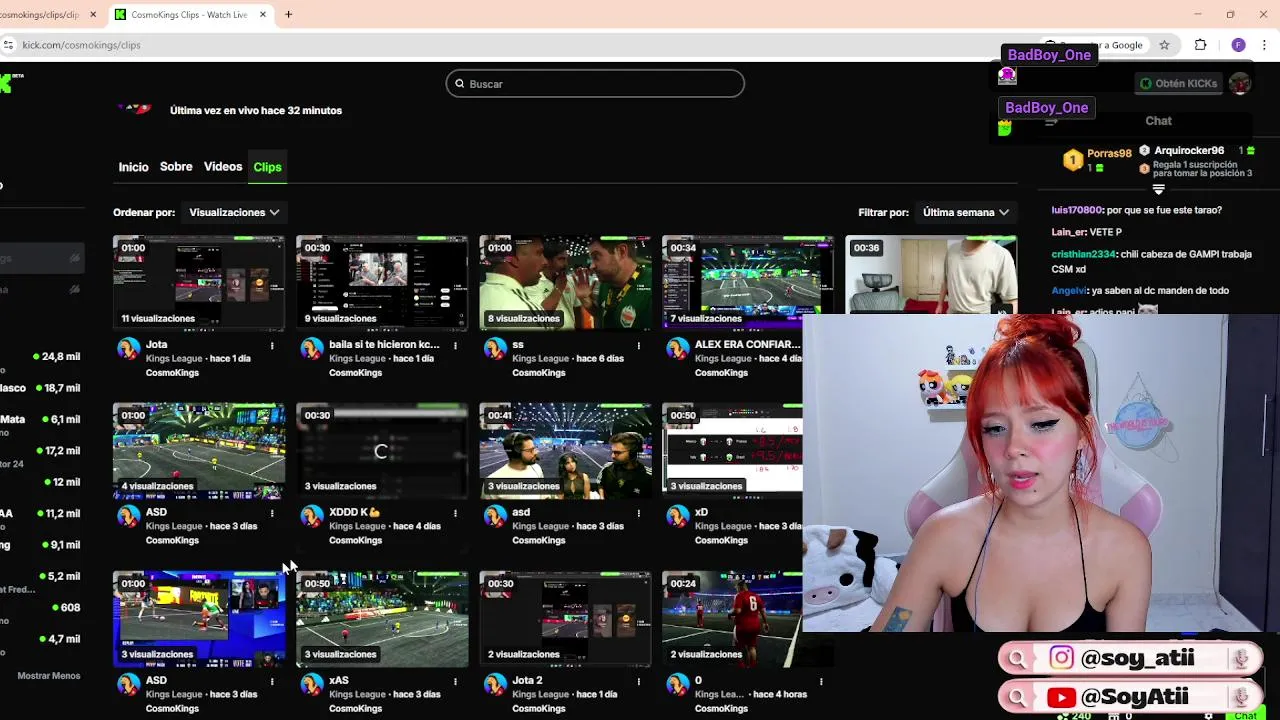Open user account avatar next to Obtén KICKs

pyautogui.click(x=1240, y=84)
